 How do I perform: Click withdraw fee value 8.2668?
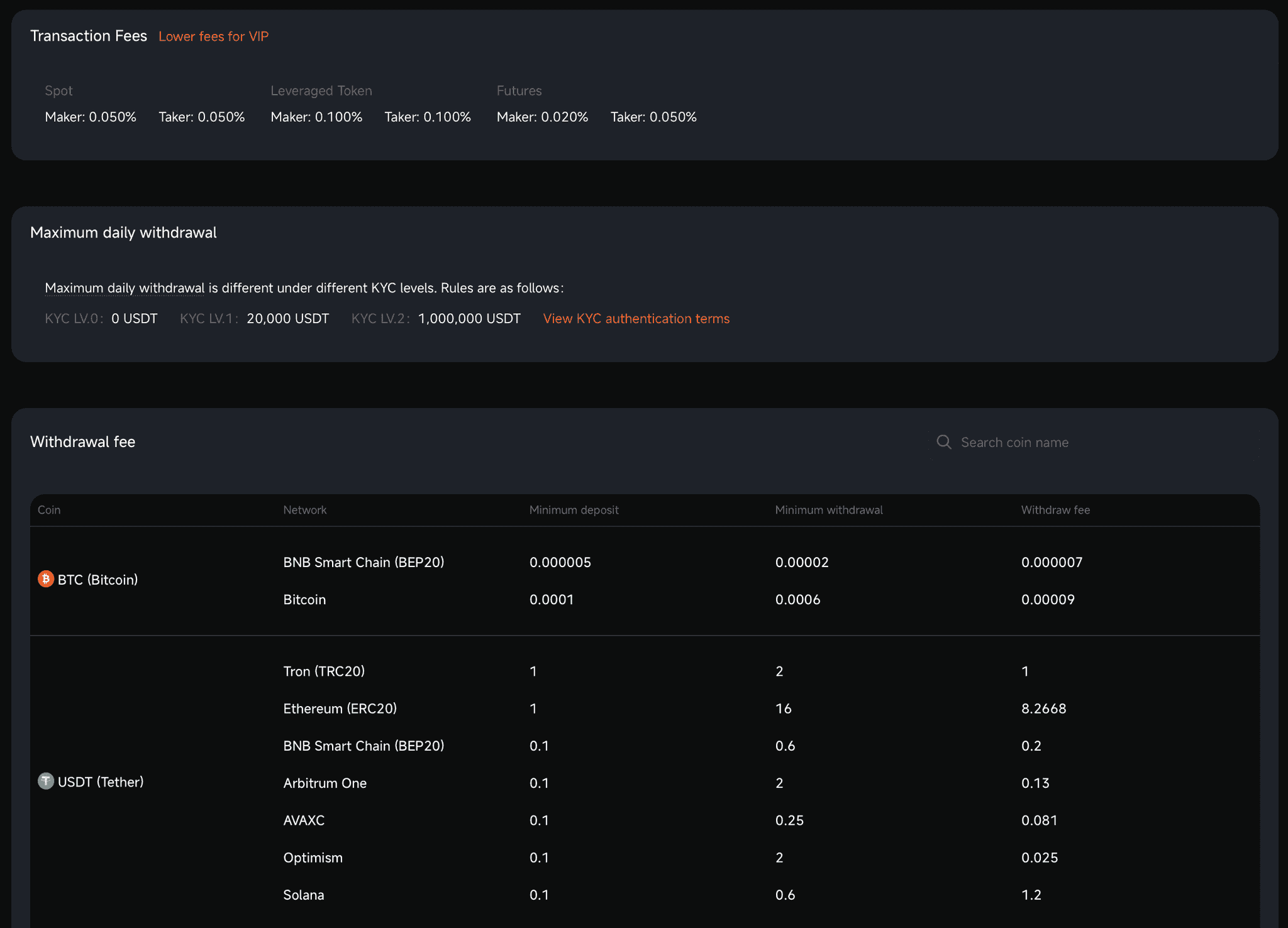point(1043,709)
